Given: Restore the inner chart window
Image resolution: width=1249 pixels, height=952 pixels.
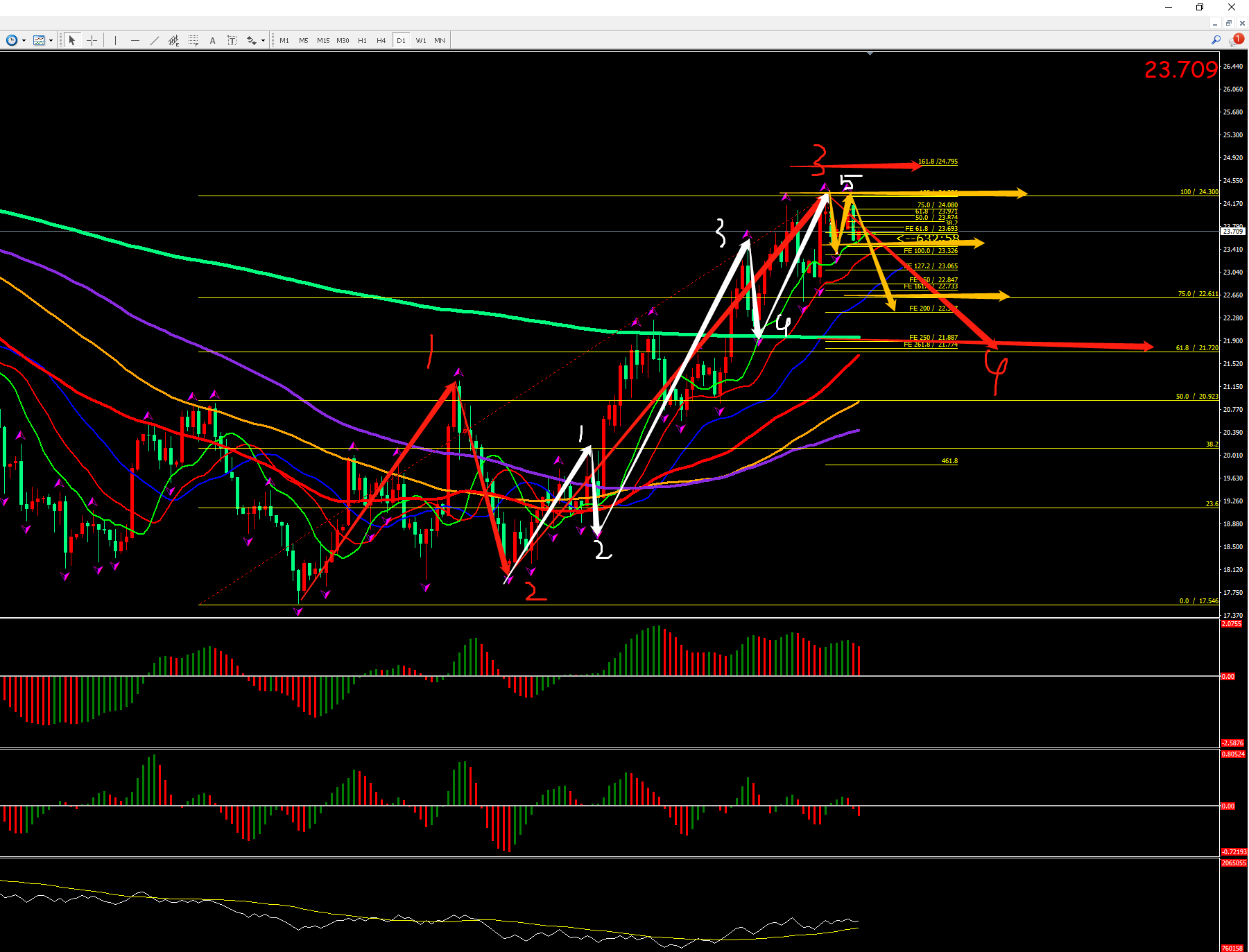Looking at the screenshot, I should (x=1229, y=23).
